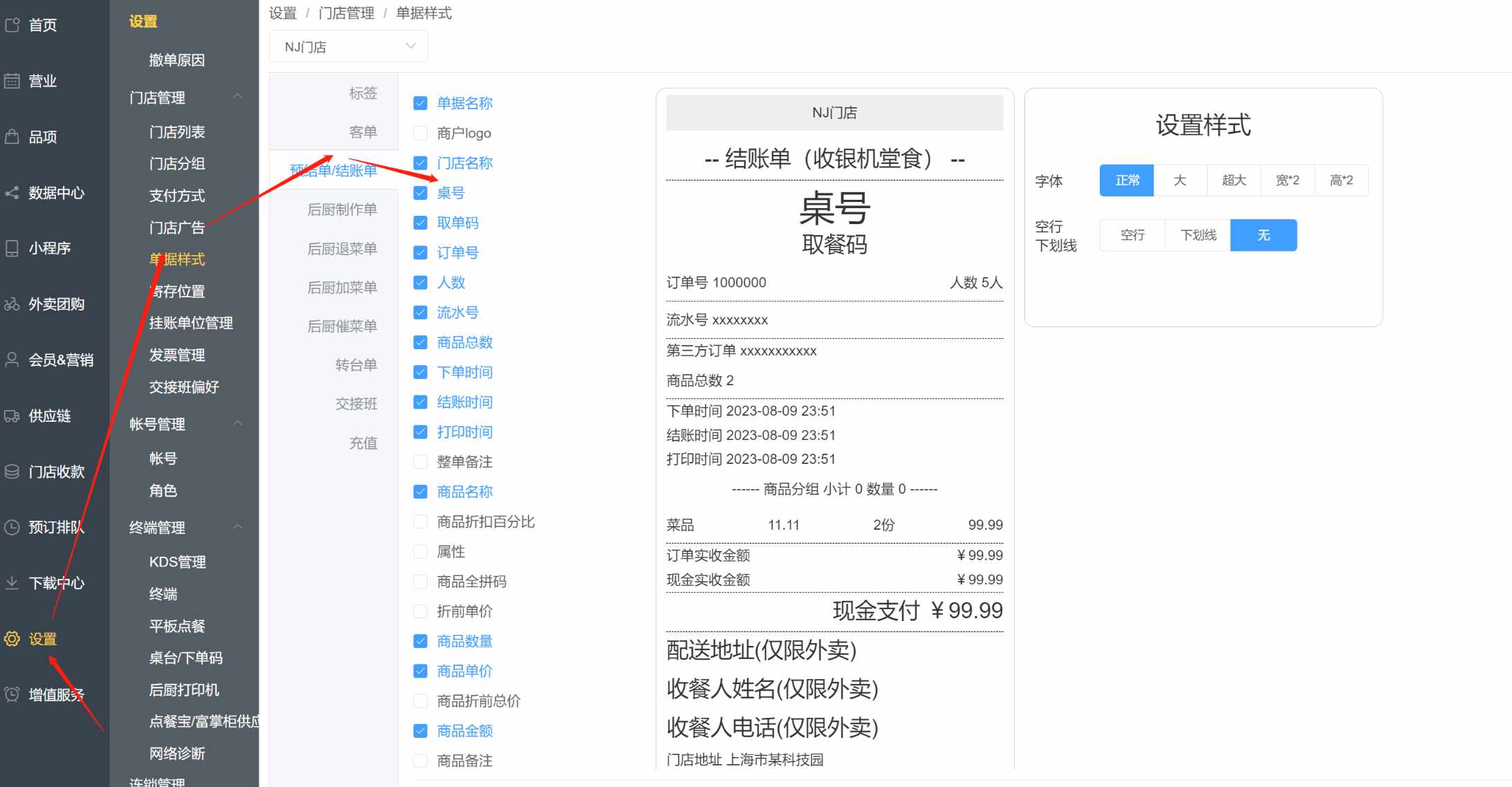Select the 高*2 font option

coord(1341,180)
